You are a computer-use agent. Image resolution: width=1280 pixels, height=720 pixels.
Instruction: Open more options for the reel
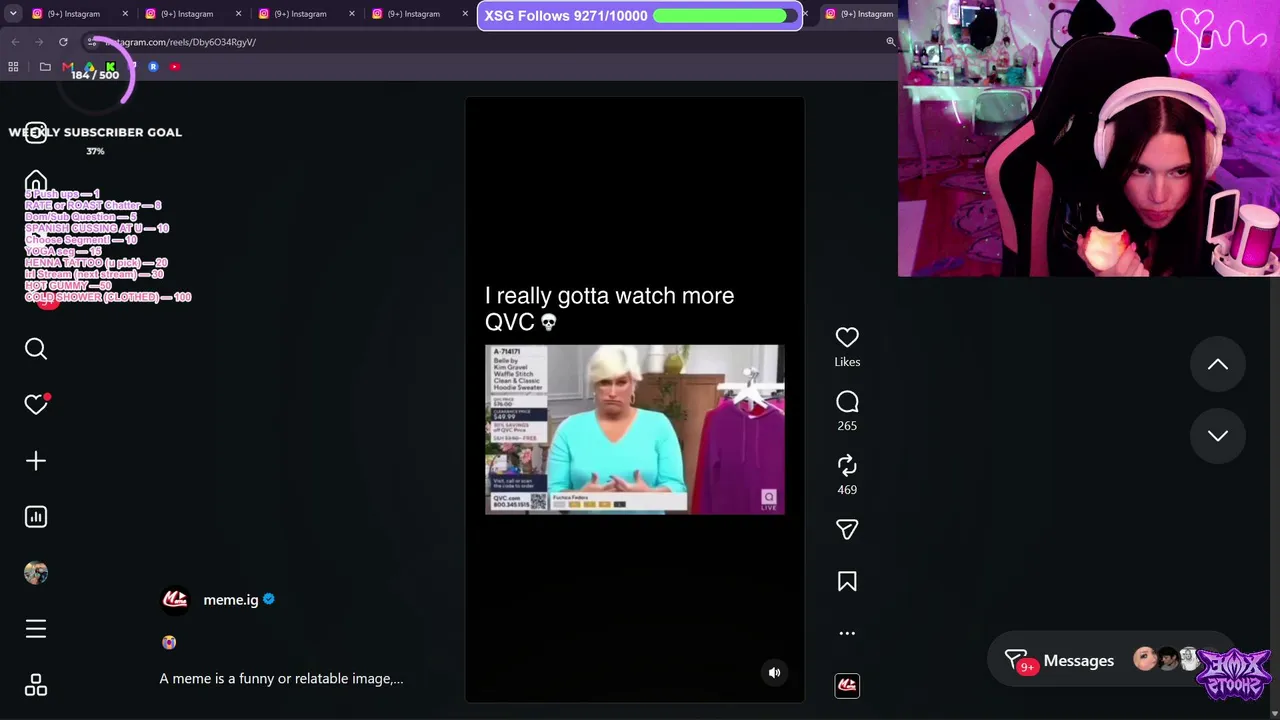pyautogui.click(x=847, y=633)
